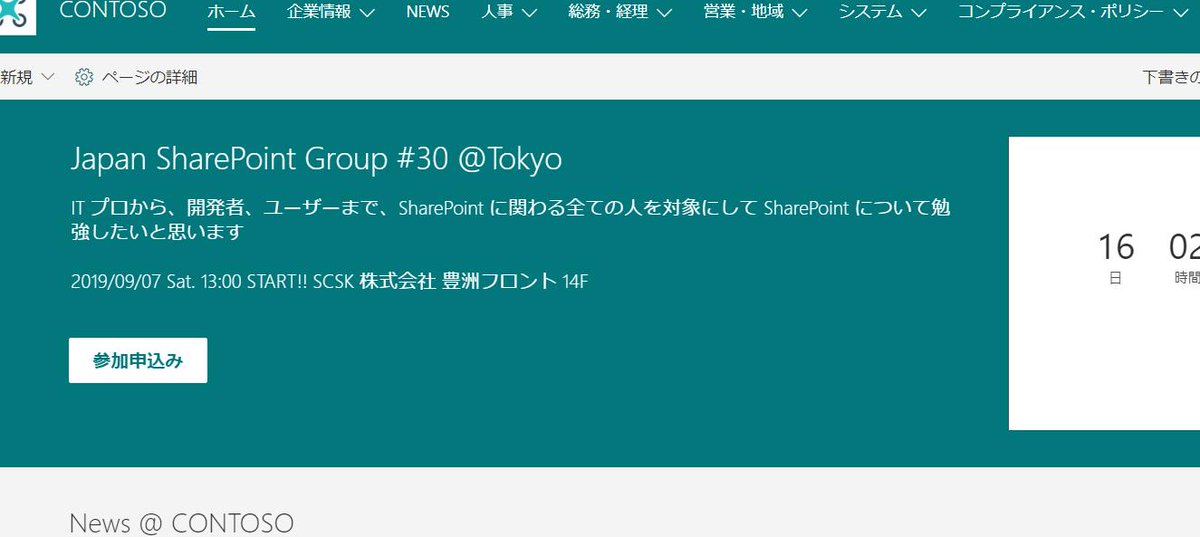Click the event date text 2019/09/07 Sat. 13:00 START
Viewport: 1200px width, 537px height.
(188, 281)
